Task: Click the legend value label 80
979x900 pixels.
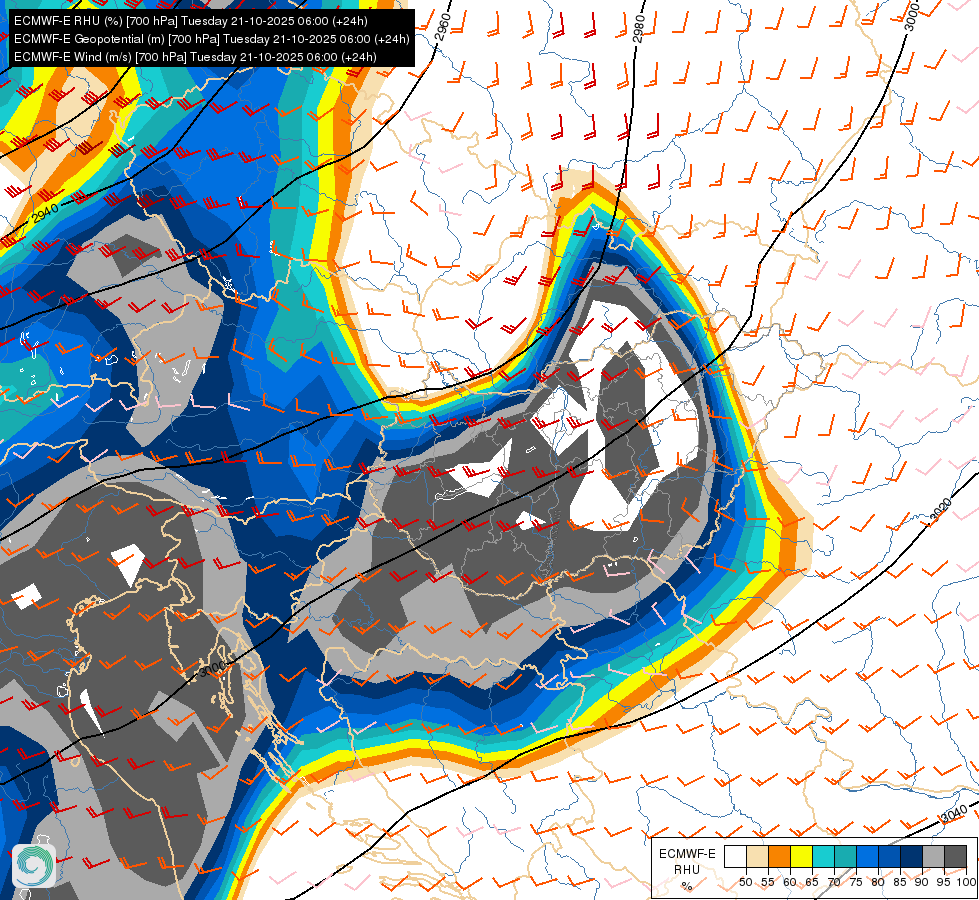Action: pyautogui.click(x=878, y=882)
